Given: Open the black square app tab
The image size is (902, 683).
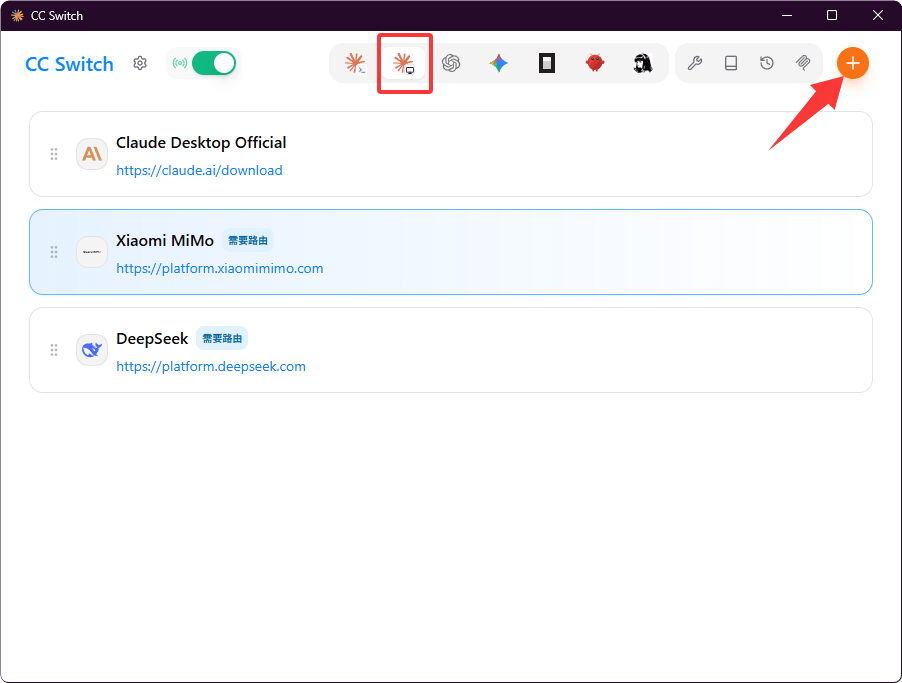Looking at the screenshot, I should (x=547, y=63).
